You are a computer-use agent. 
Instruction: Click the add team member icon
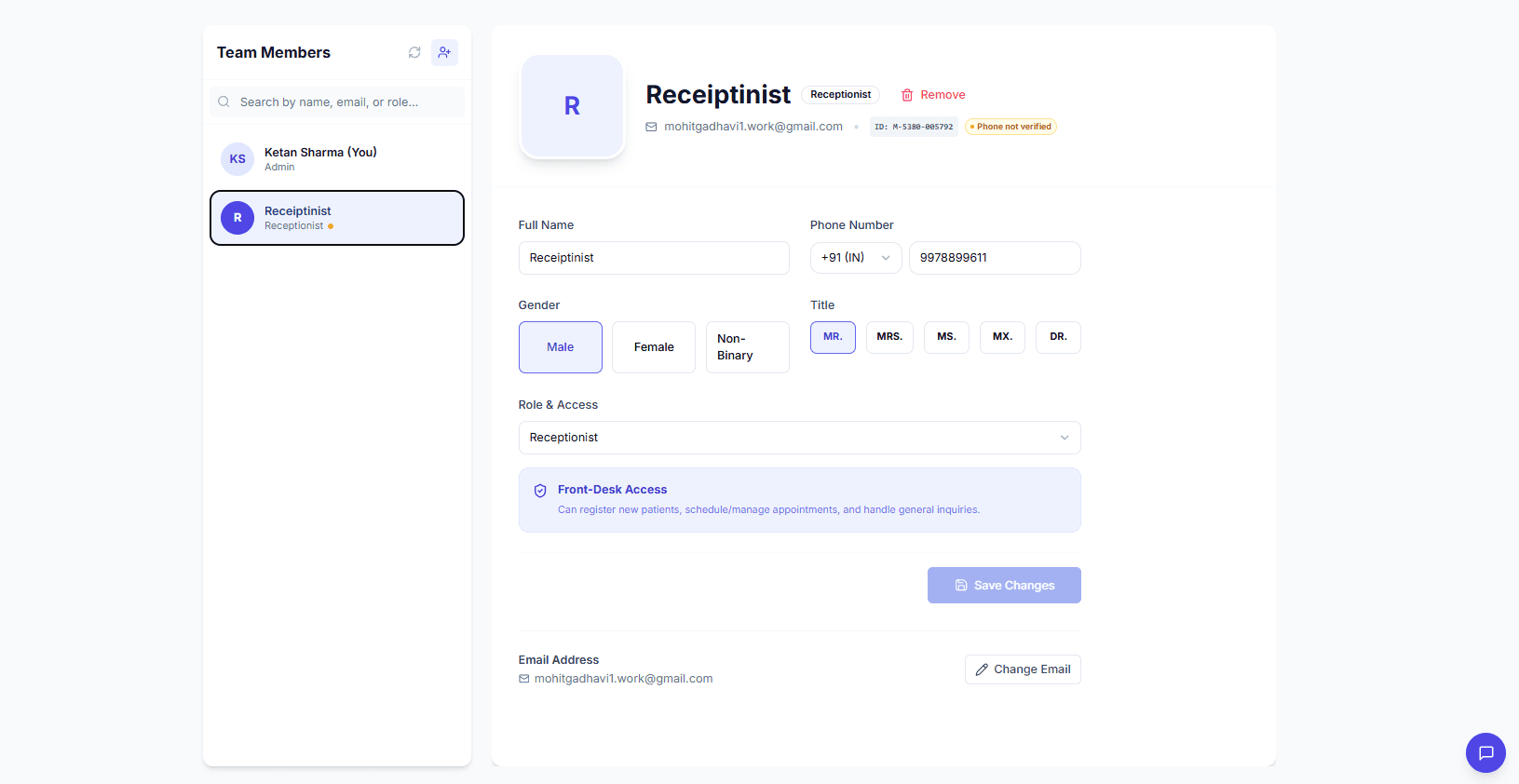(444, 52)
